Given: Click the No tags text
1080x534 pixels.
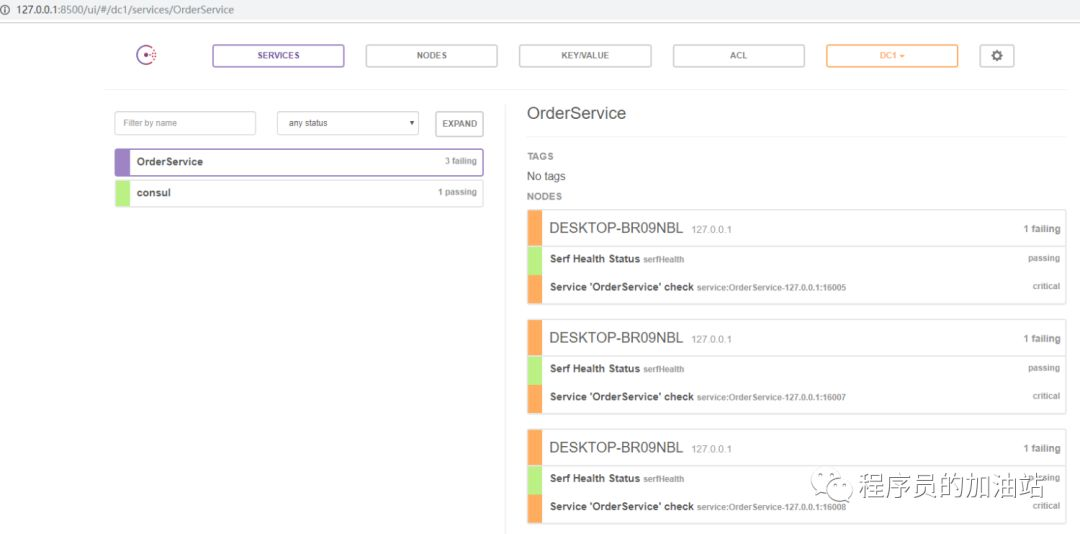Looking at the screenshot, I should click(x=546, y=176).
